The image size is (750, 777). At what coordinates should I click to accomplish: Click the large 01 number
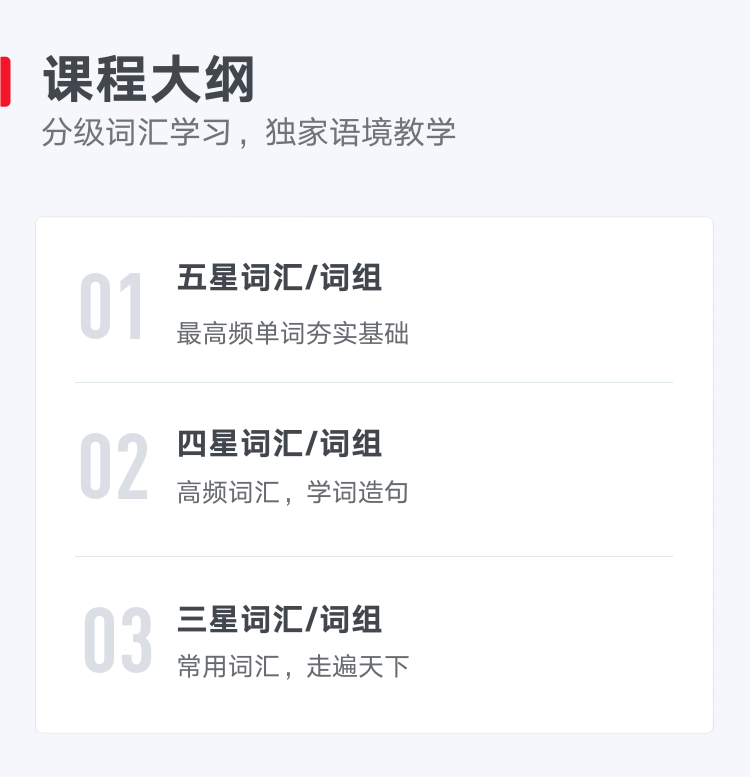click(x=111, y=306)
